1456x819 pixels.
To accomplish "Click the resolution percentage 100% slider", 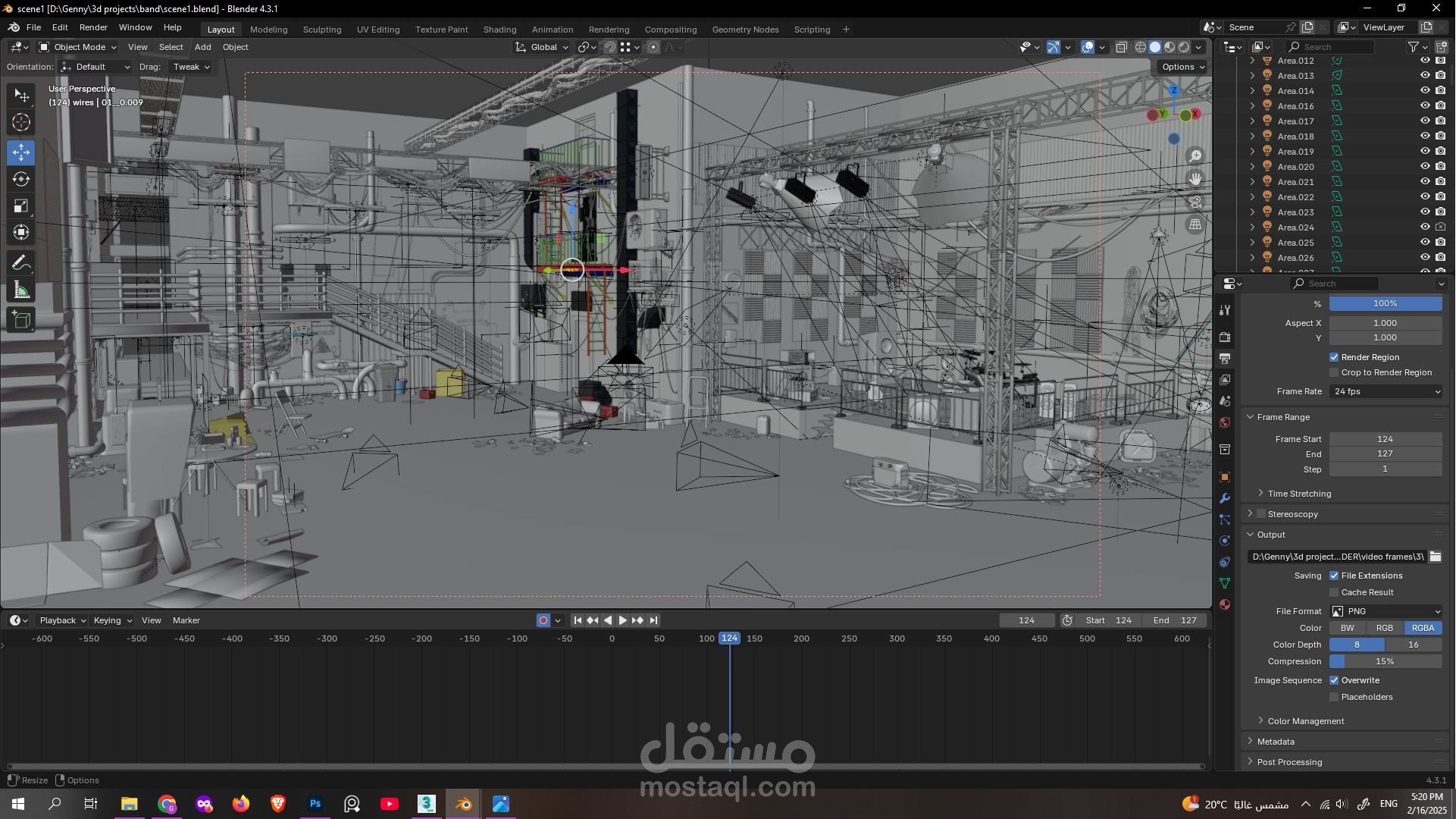I will 1386,303.
